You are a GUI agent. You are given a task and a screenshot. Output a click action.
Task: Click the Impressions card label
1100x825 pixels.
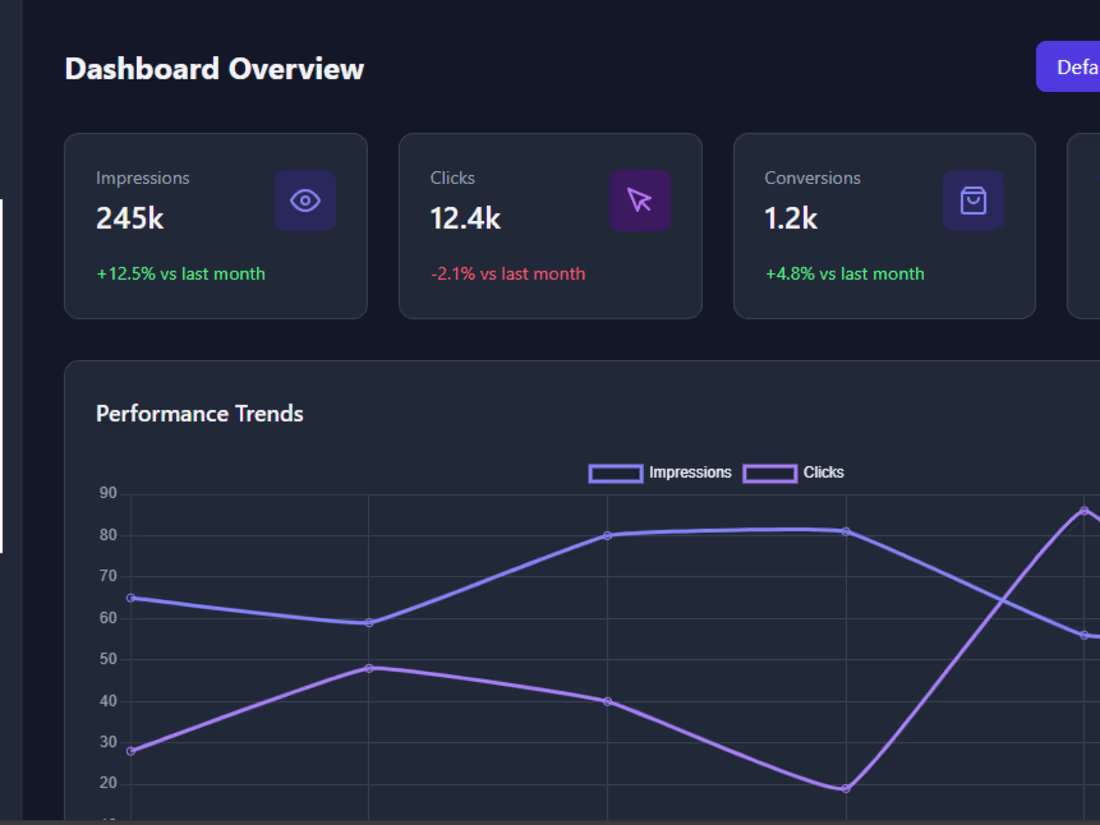coord(142,178)
